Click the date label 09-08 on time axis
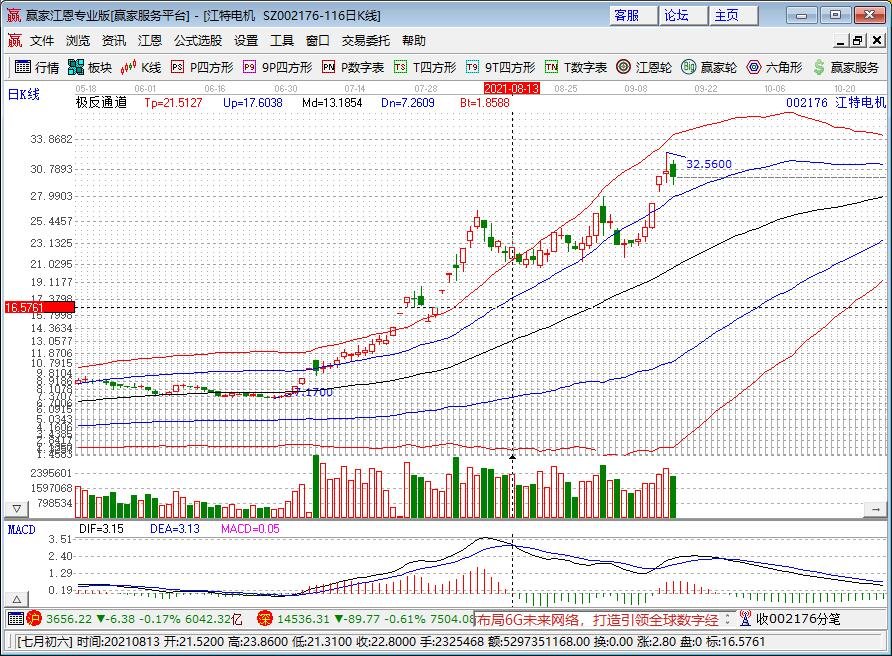892x656 pixels. tap(635, 89)
